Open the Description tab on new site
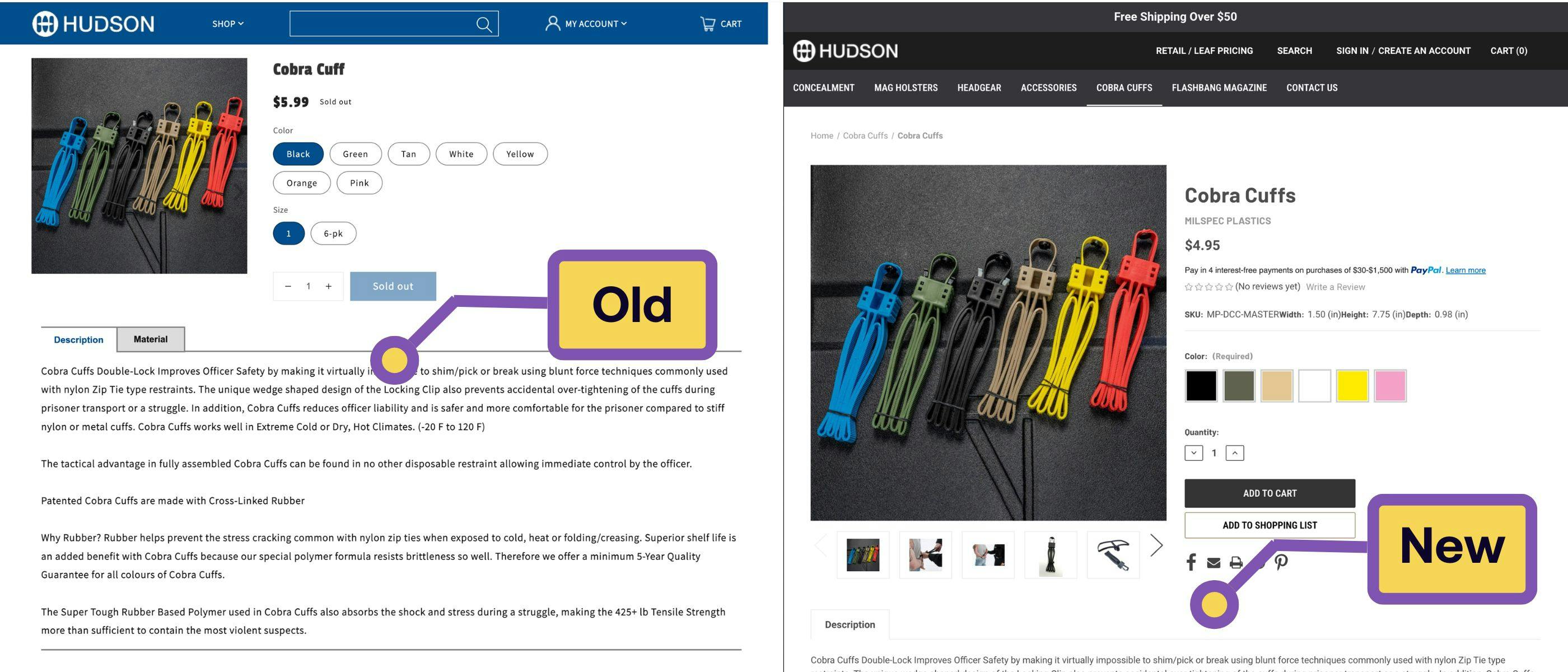This screenshot has width=1568, height=672. click(x=850, y=624)
